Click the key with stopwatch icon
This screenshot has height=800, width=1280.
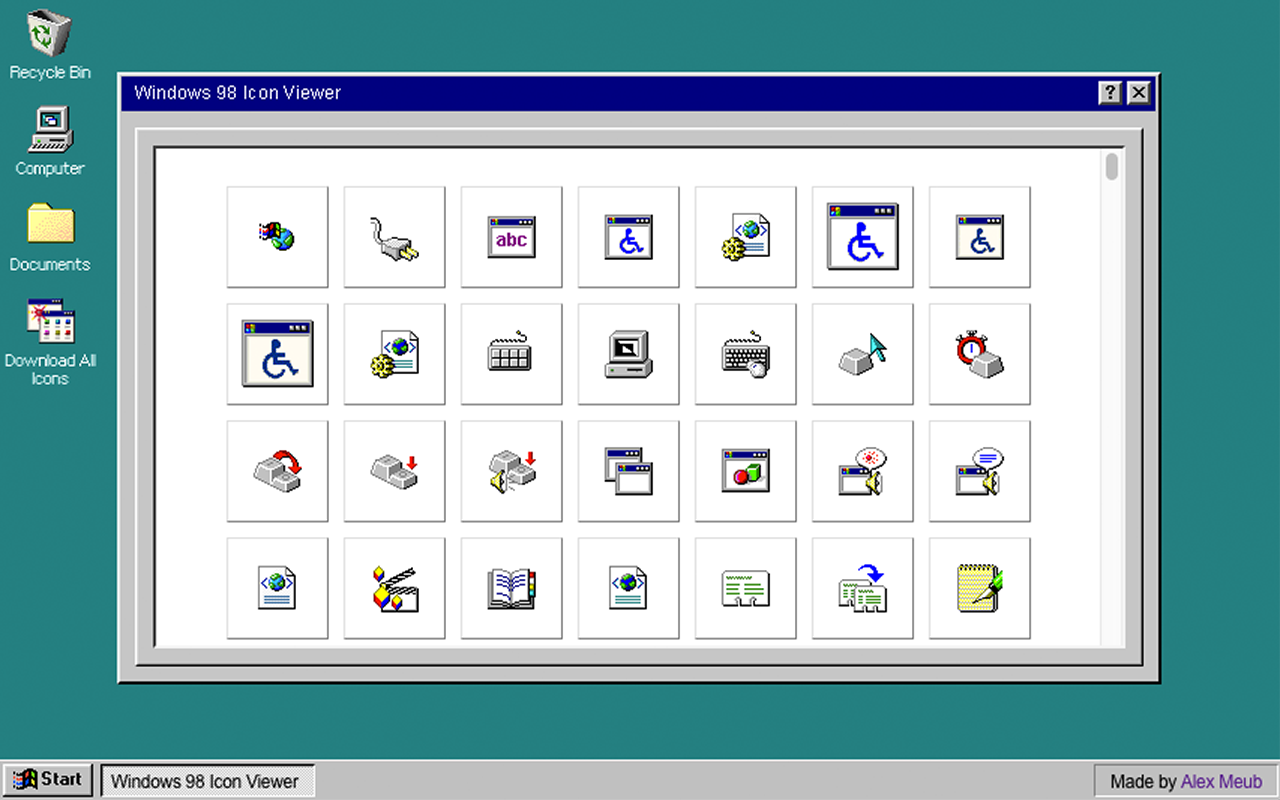[979, 354]
